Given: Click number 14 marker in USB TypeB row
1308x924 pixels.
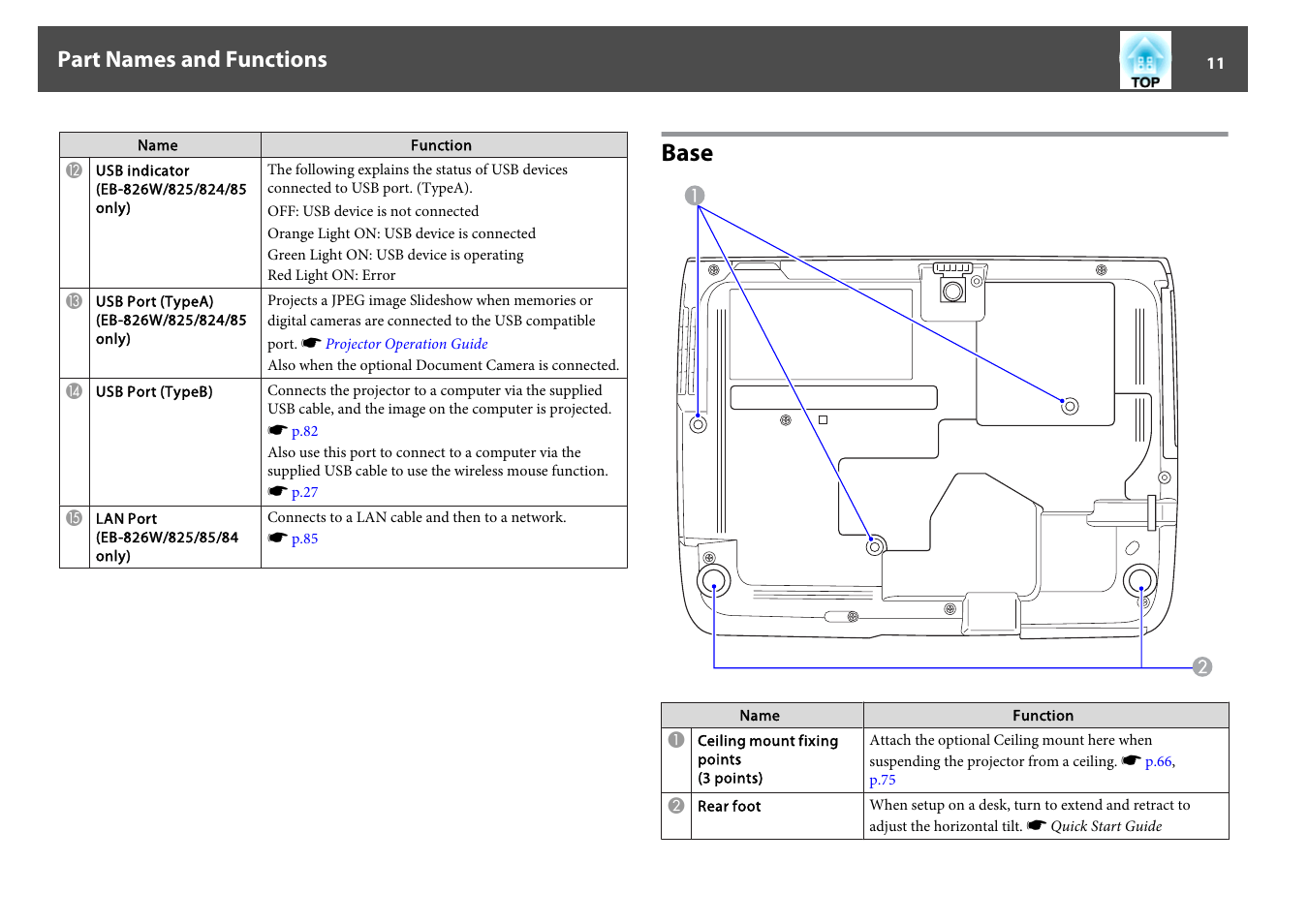Looking at the screenshot, I should click(x=74, y=391).
